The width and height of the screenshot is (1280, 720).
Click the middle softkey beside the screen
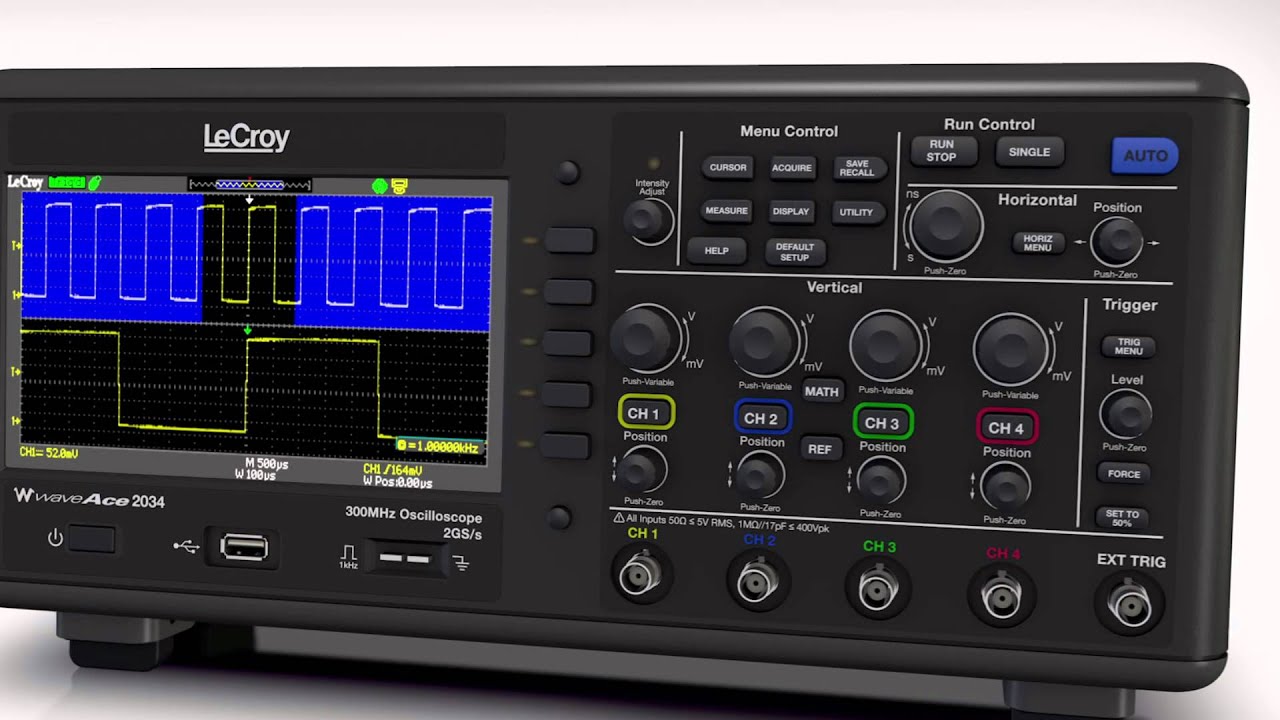(x=569, y=343)
